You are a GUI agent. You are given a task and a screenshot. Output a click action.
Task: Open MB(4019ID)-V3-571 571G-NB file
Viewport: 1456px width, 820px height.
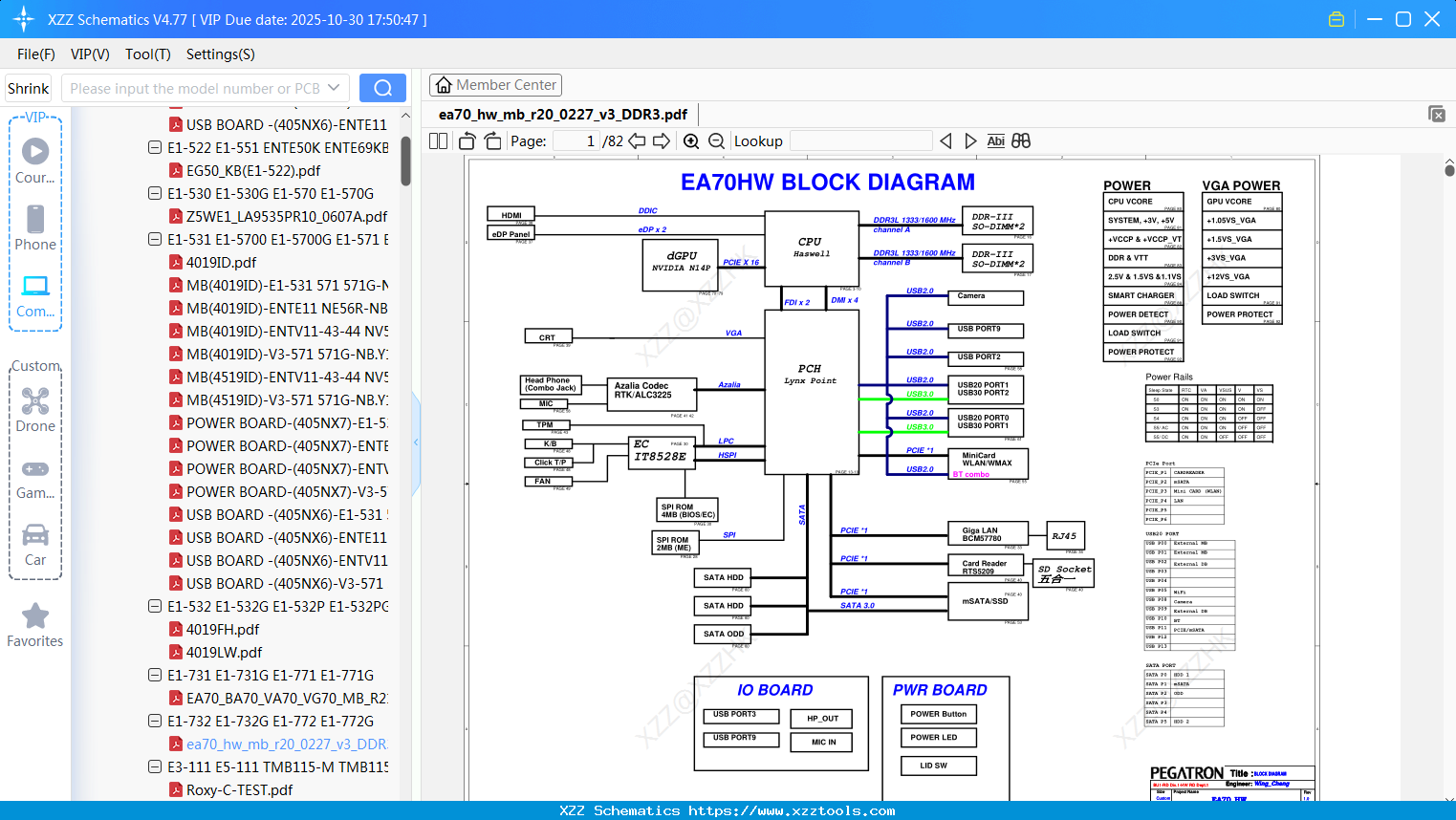(x=288, y=354)
